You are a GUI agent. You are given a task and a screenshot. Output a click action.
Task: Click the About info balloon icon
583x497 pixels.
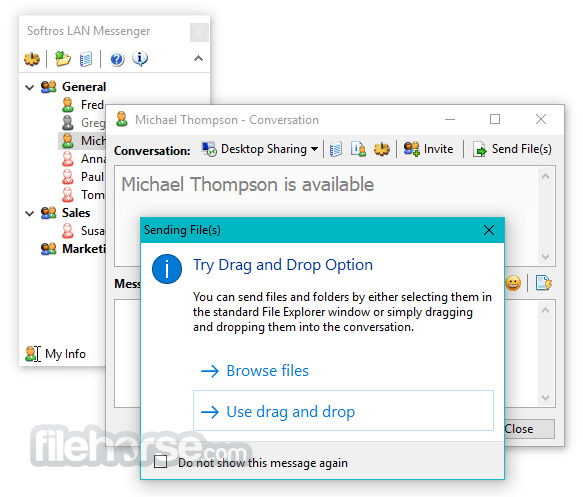pos(140,58)
